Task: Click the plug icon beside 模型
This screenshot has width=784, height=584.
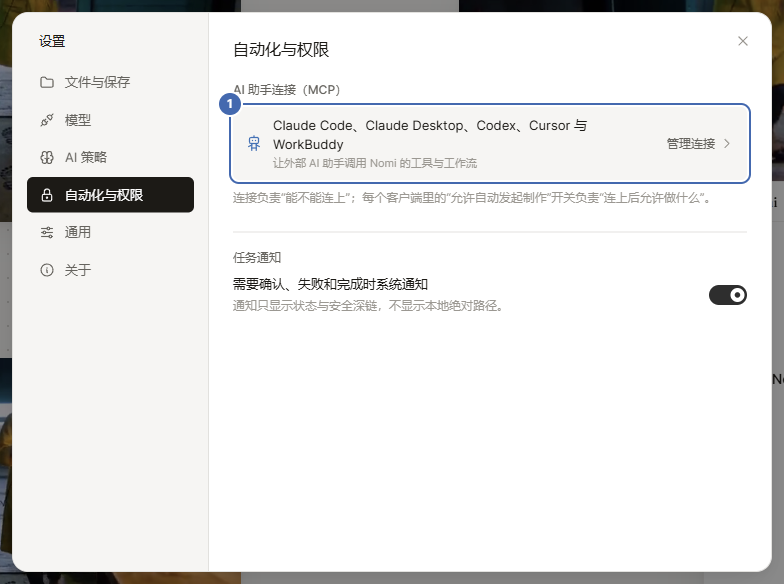Action: 47,120
